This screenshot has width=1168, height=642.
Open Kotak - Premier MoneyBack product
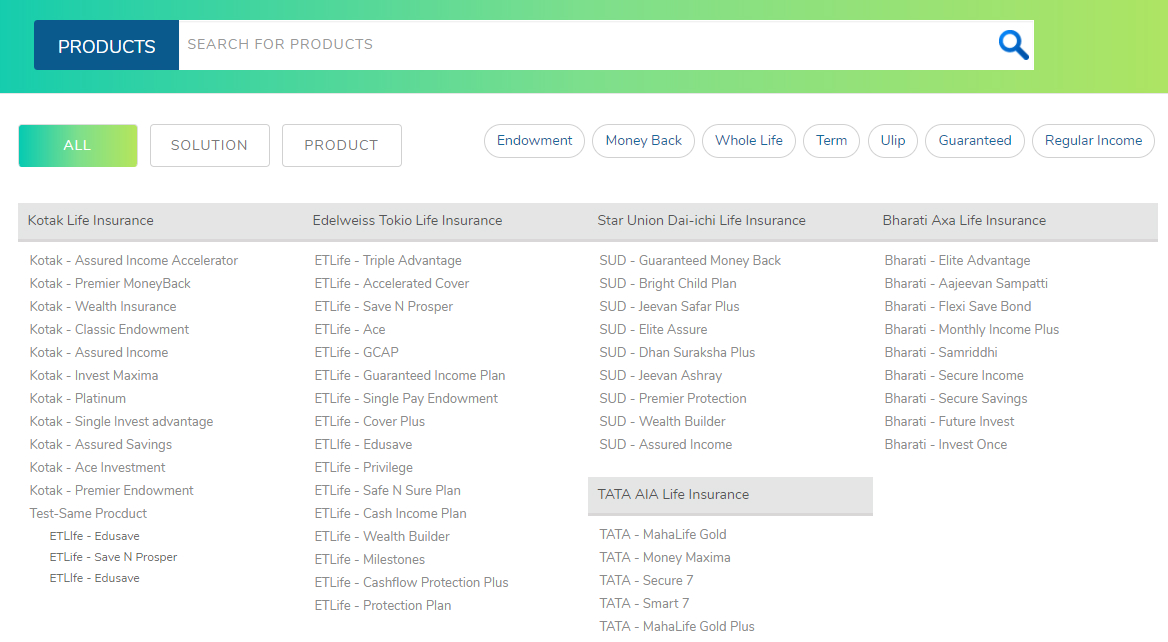(110, 284)
